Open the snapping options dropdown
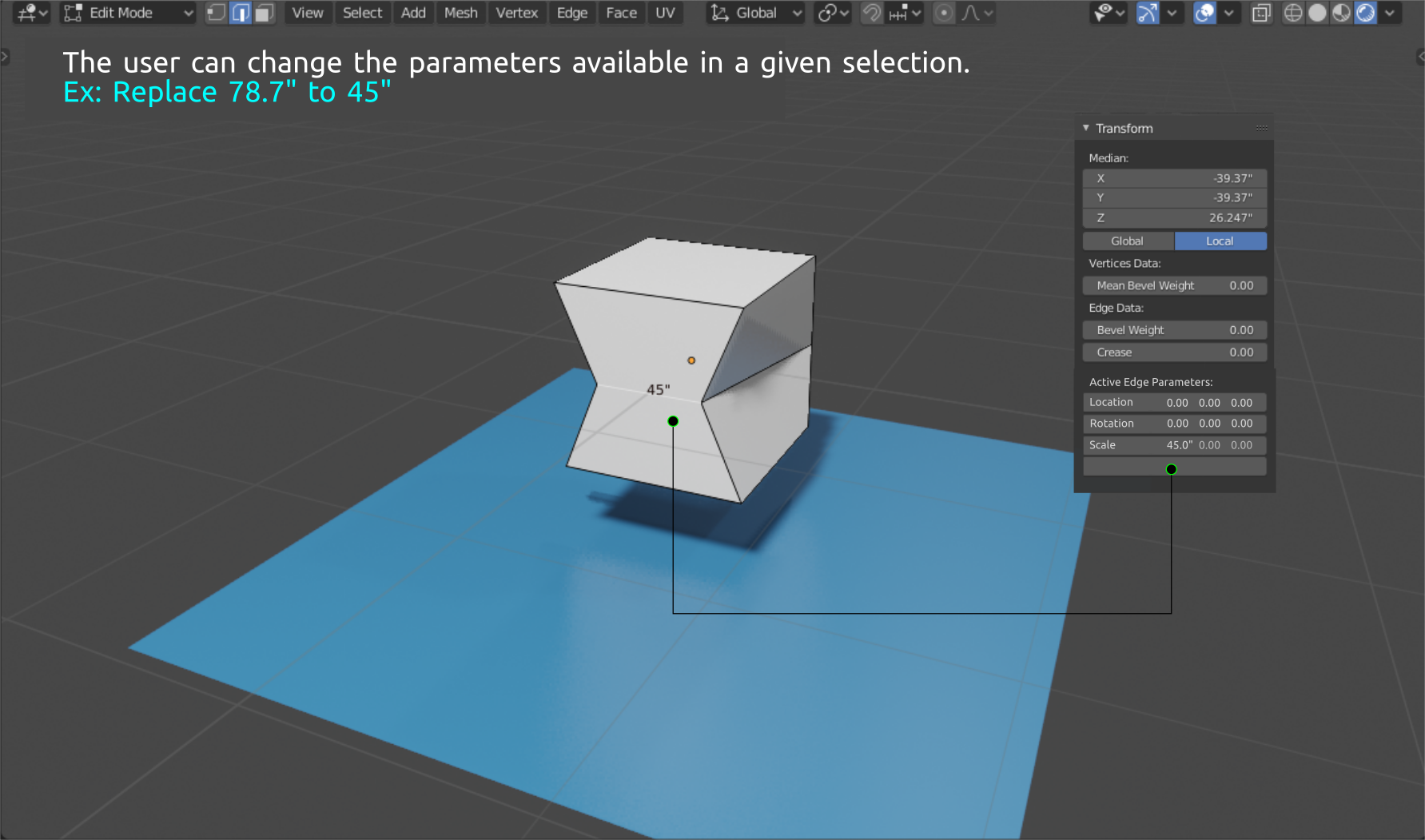The width and height of the screenshot is (1425, 840). [x=906, y=13]
